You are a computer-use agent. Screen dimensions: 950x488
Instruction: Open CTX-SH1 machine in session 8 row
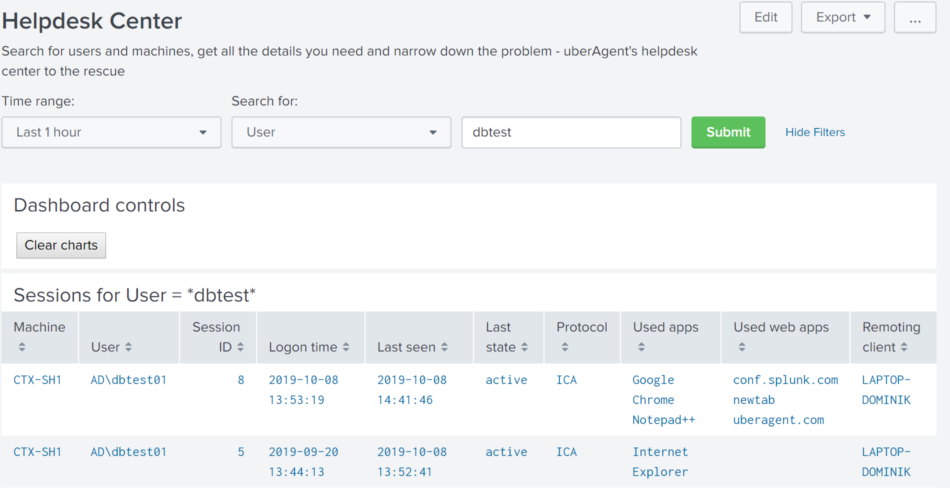(x=37, y=380)
